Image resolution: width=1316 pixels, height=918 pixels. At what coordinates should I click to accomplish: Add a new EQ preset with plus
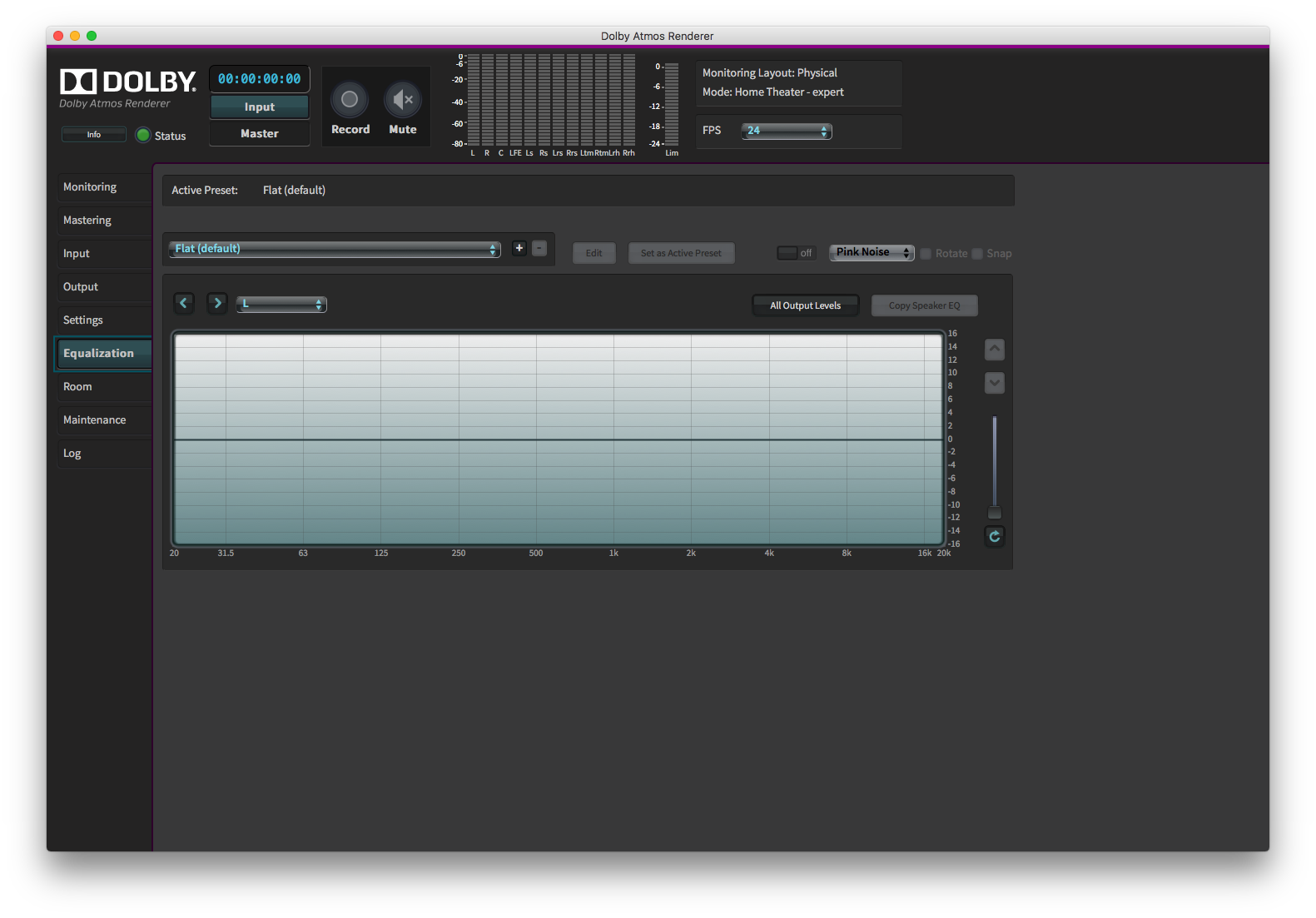coord(519,248)
